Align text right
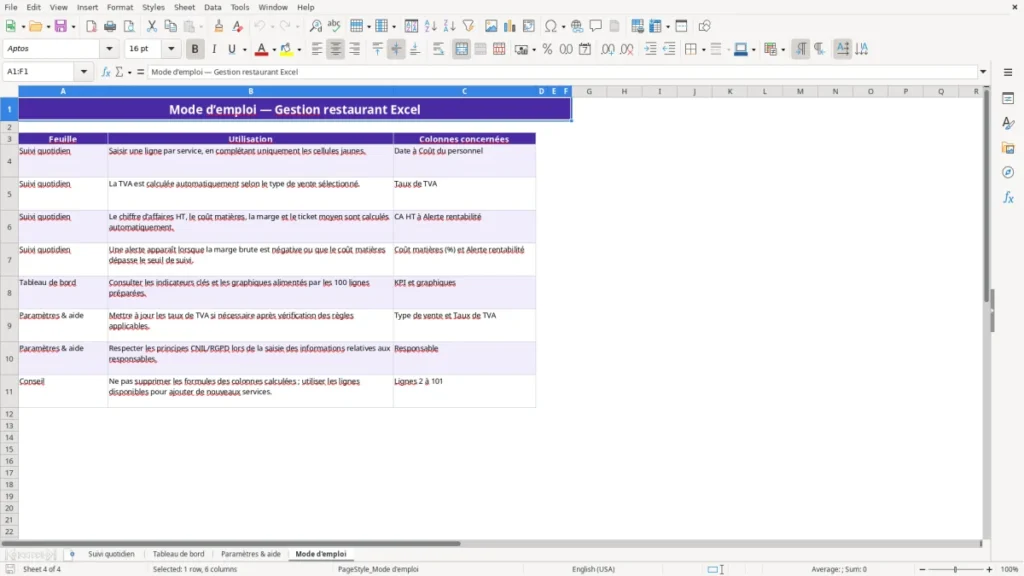The height and width of the screenshot is (576, 1024). click(355, 49)
